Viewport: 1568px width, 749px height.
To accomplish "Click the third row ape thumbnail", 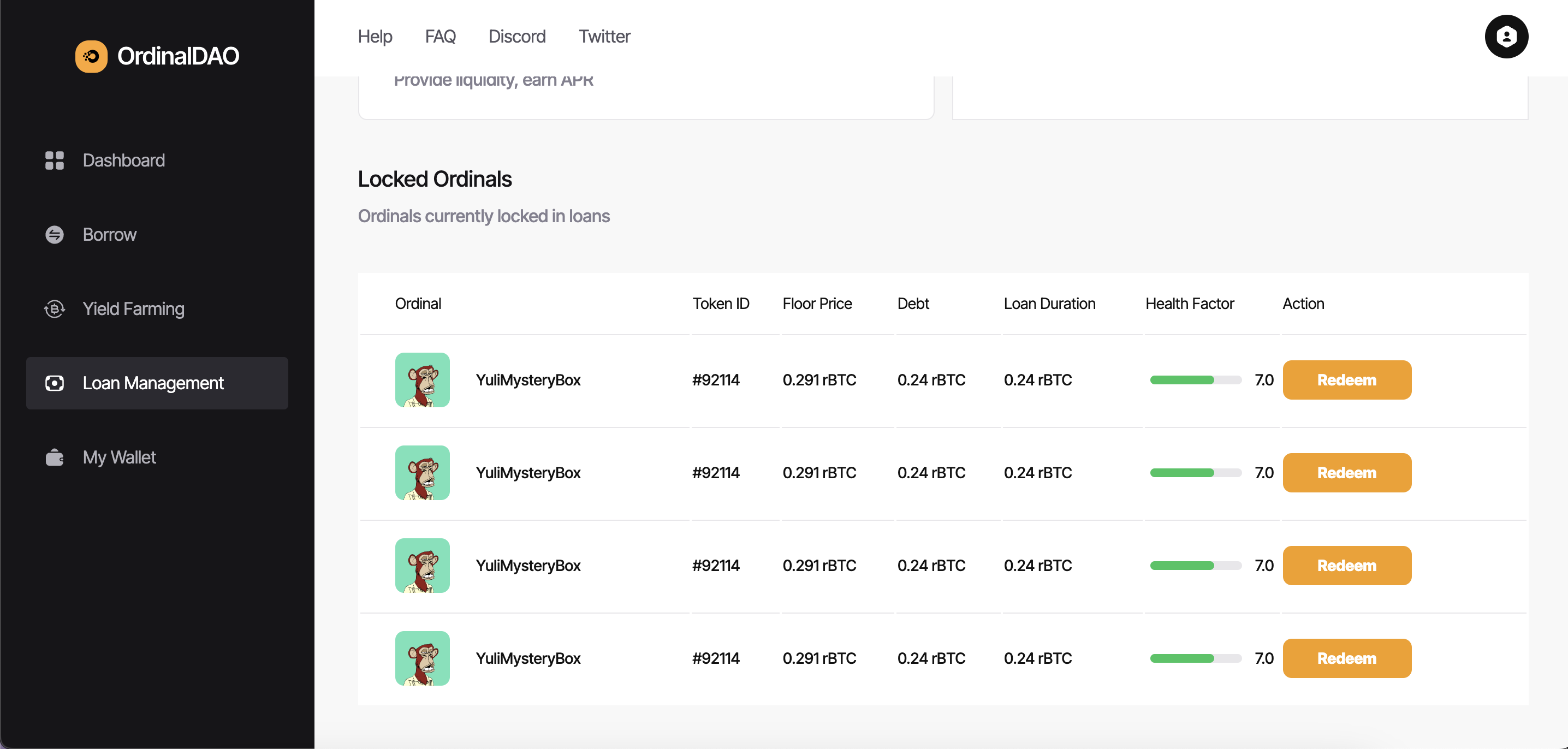I will [x=423, y=565].
